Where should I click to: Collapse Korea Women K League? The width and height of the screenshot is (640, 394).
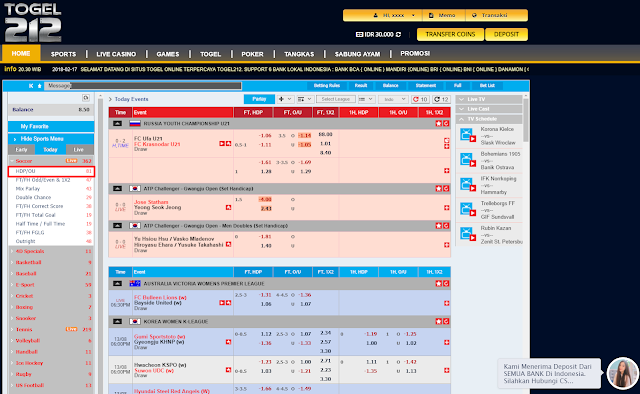coord(117,321)
